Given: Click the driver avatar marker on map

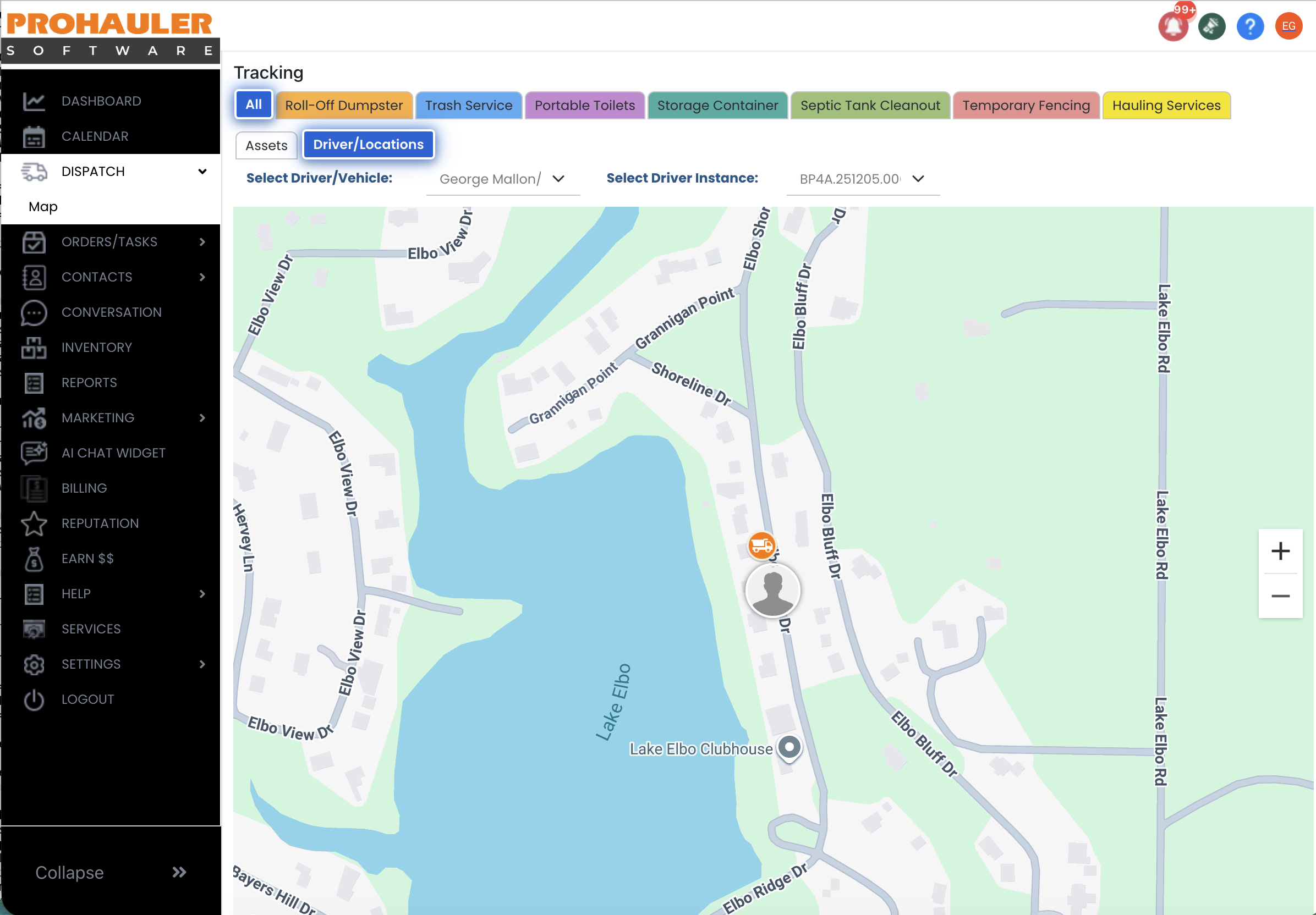Looking at the screenshot, I should pyautogui.click(x=772, y=590).
